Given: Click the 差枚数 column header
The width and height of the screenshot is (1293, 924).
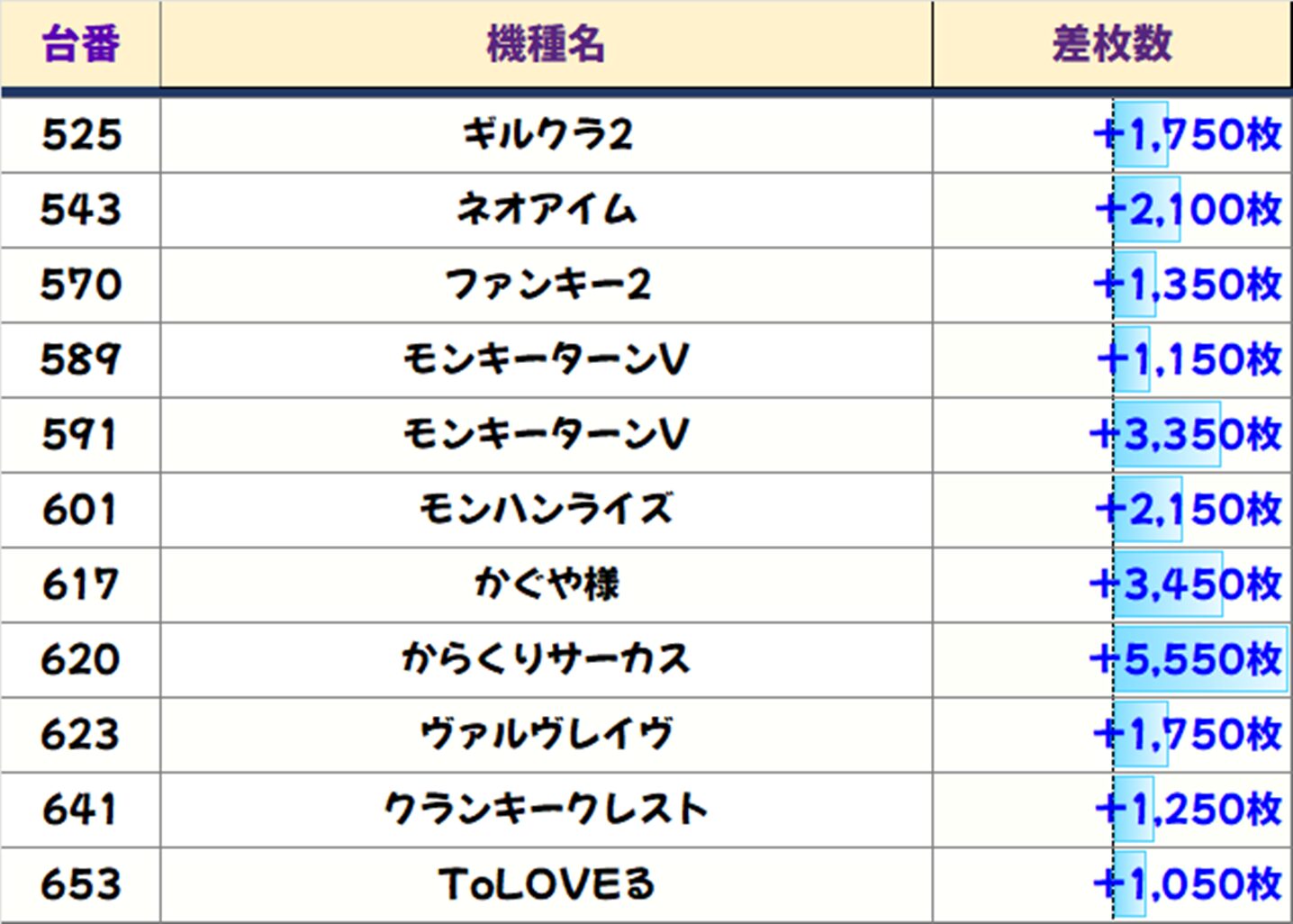Looking at the screenshot, I should [x=1112, y=44].
